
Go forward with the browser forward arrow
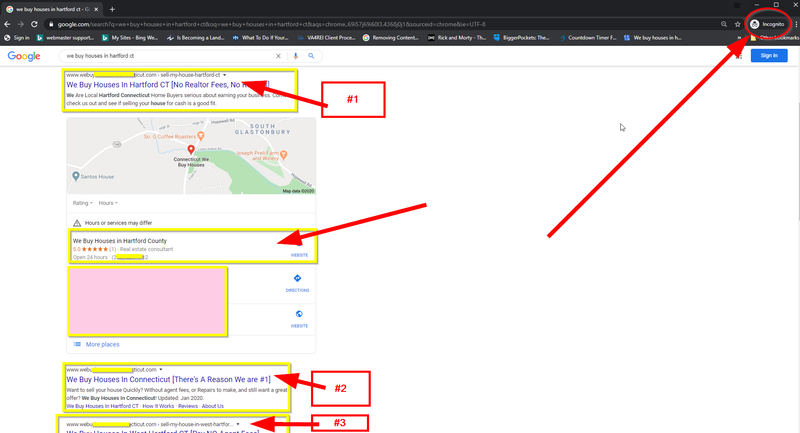point(20,24)
